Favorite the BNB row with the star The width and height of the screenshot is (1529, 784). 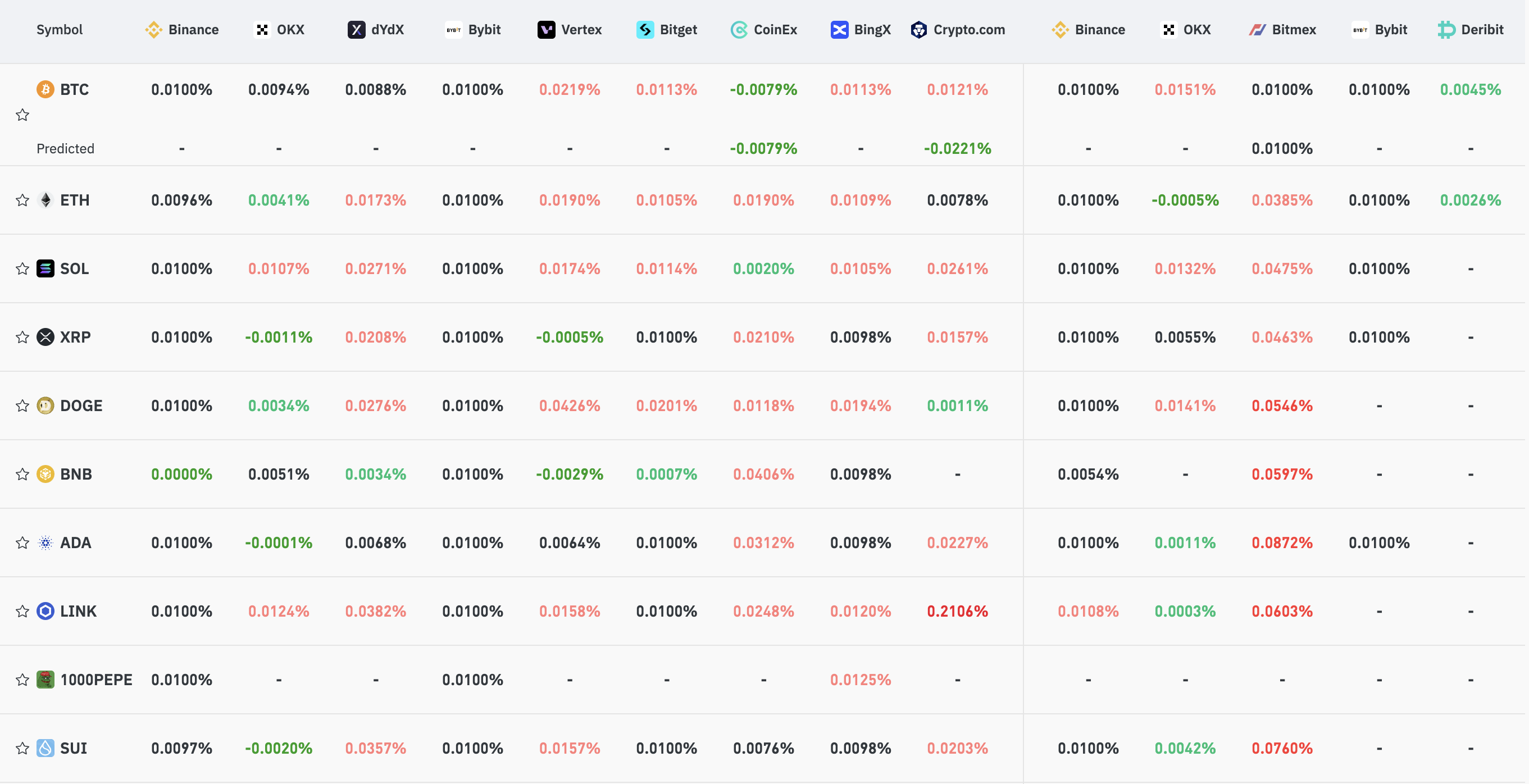(22, 474)
